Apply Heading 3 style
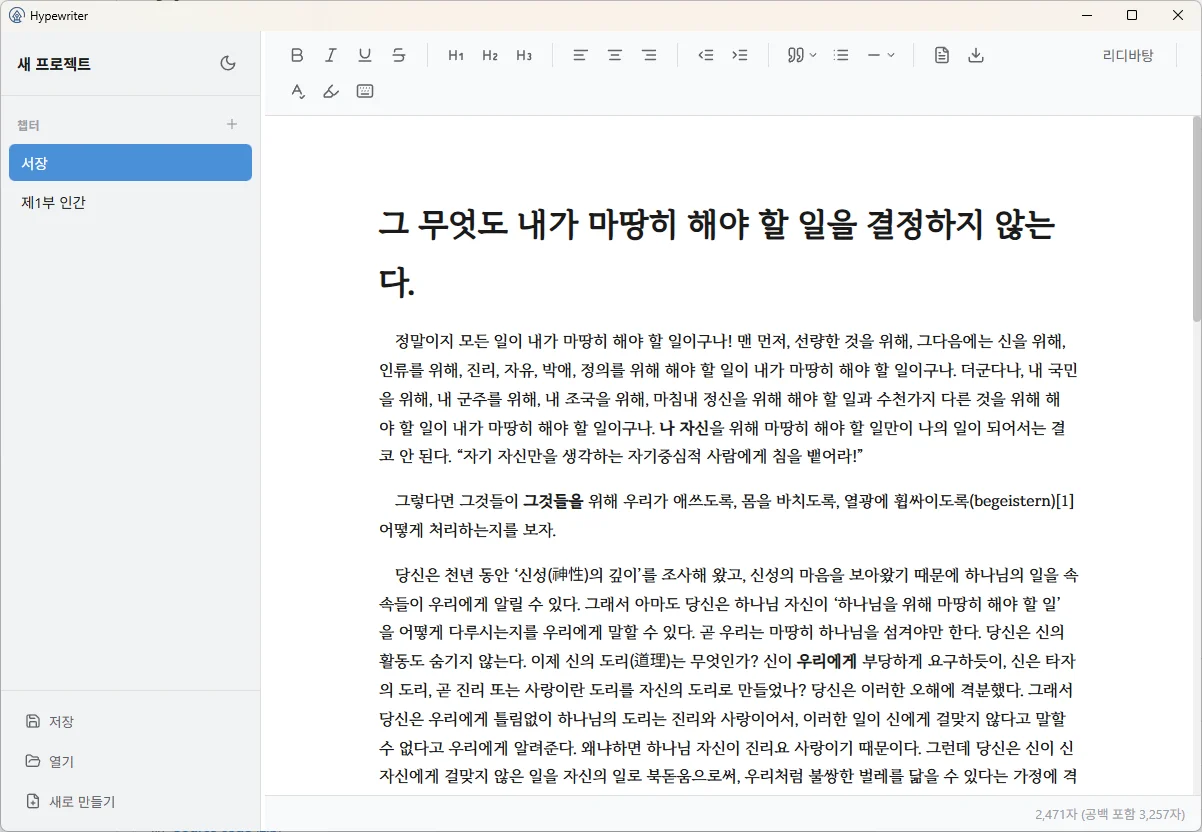The width and height of the screenshot is (1202, 832). [524, 55]
